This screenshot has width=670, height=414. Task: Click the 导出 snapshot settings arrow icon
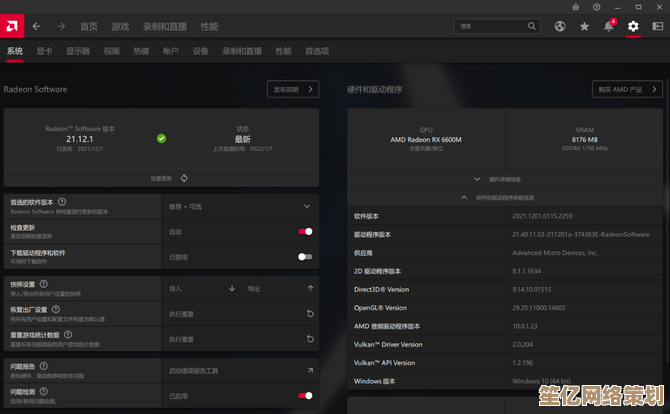(x=310, y=288)
